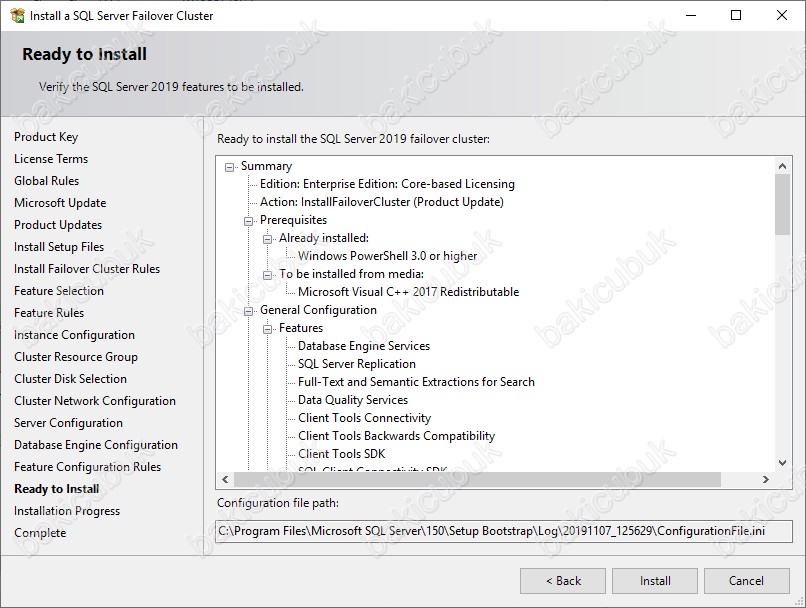Collapse the Summary tree node
Screen dimensions: 806x608
click(x=230, y=166)
